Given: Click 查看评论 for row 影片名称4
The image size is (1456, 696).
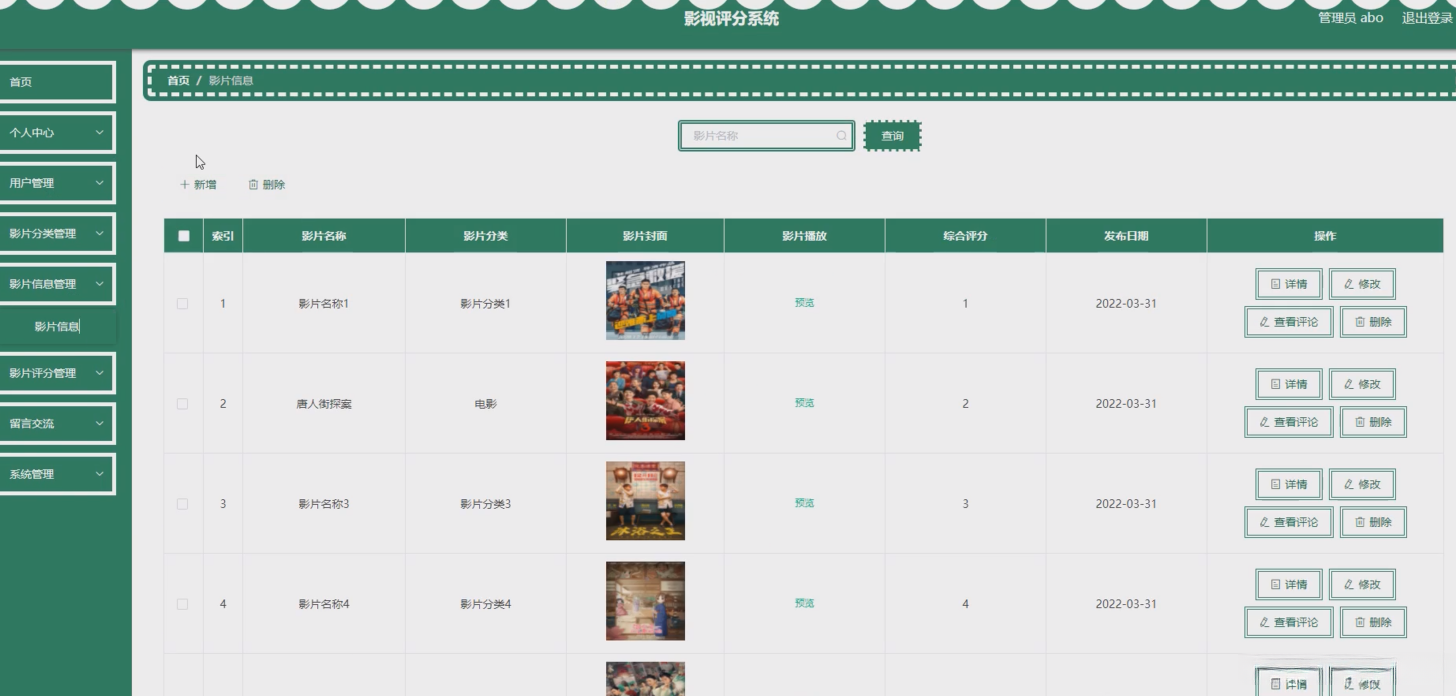Looking at the screenshot, I should click(x=1289, y=622).
